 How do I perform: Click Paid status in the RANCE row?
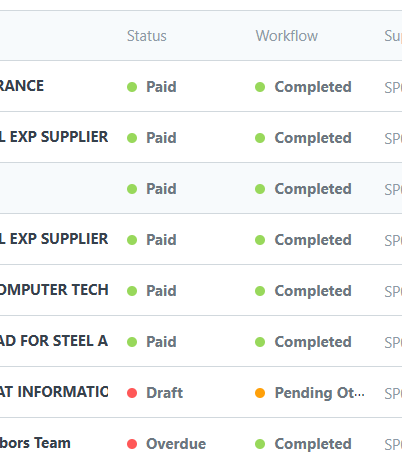pyautogui.click(x=161, y=87)
